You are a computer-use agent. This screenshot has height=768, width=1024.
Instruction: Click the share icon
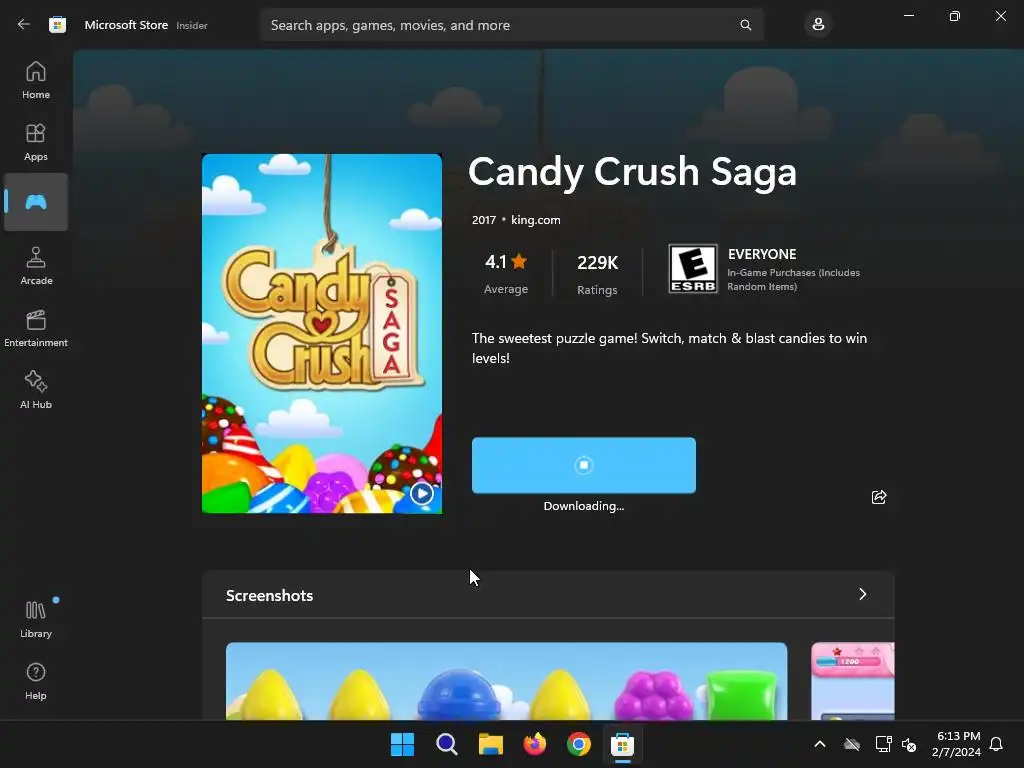point(879,497)
